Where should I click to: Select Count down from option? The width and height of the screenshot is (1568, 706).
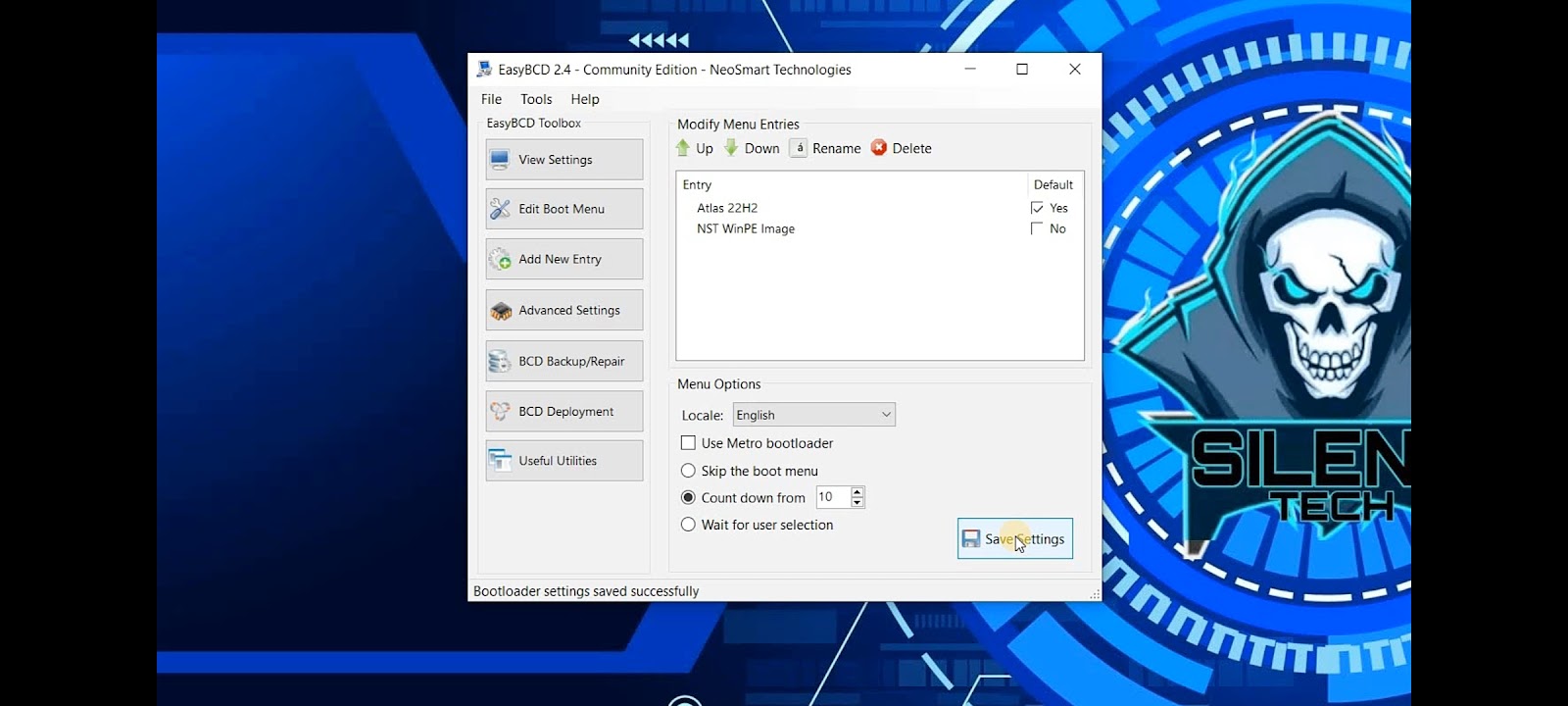688,497
